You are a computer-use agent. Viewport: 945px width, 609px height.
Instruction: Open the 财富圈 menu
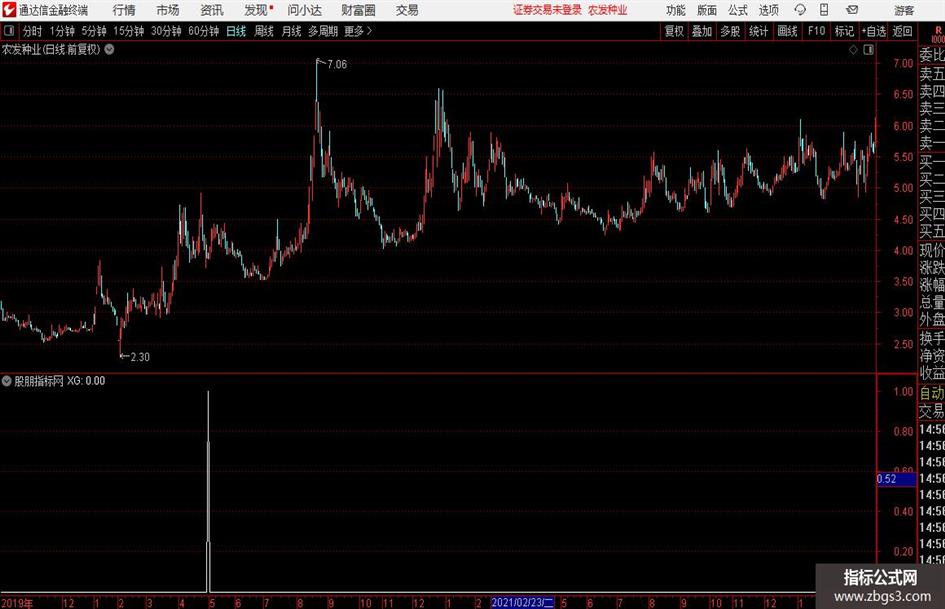point(358,10)
